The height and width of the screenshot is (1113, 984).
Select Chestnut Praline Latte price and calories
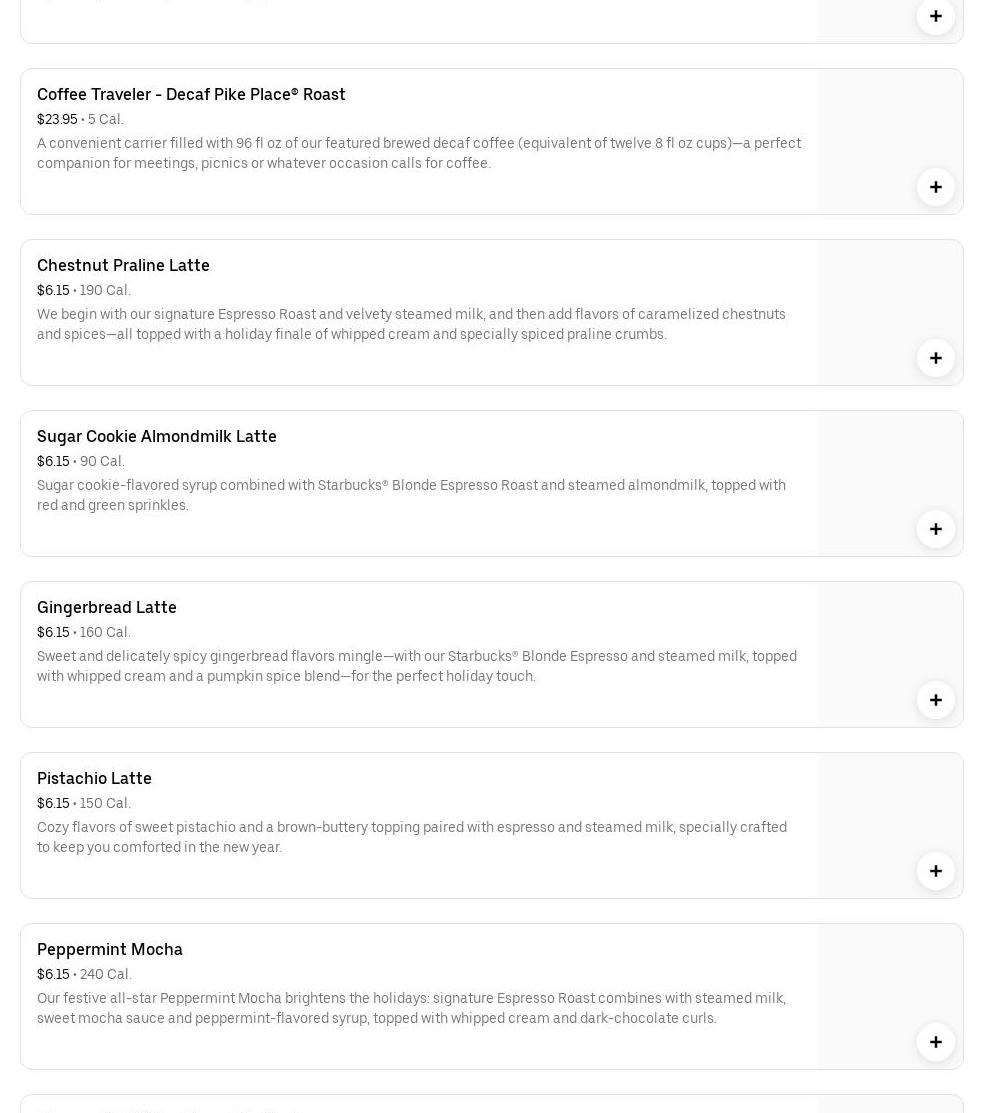[x=84, y=290]
